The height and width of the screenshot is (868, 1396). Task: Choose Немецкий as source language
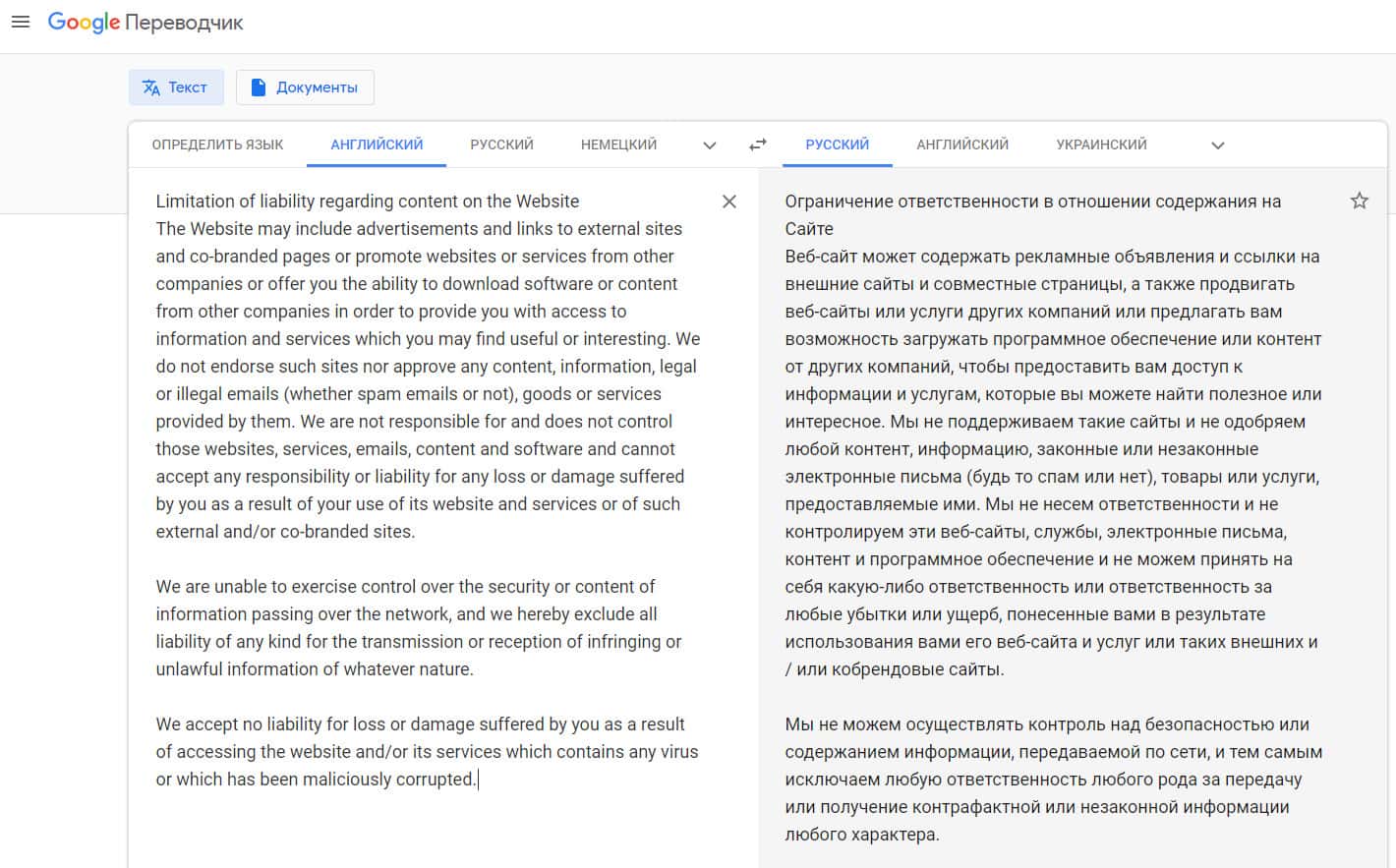(x=618, y=145)
